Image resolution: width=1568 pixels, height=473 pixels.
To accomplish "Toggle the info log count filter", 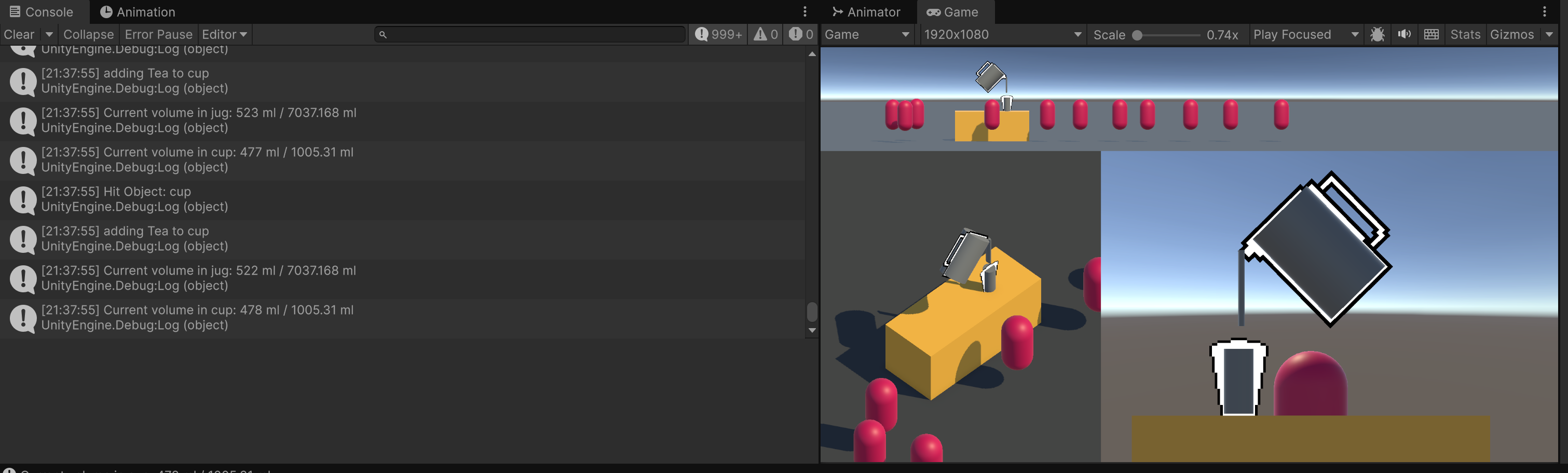I will 719,35.
